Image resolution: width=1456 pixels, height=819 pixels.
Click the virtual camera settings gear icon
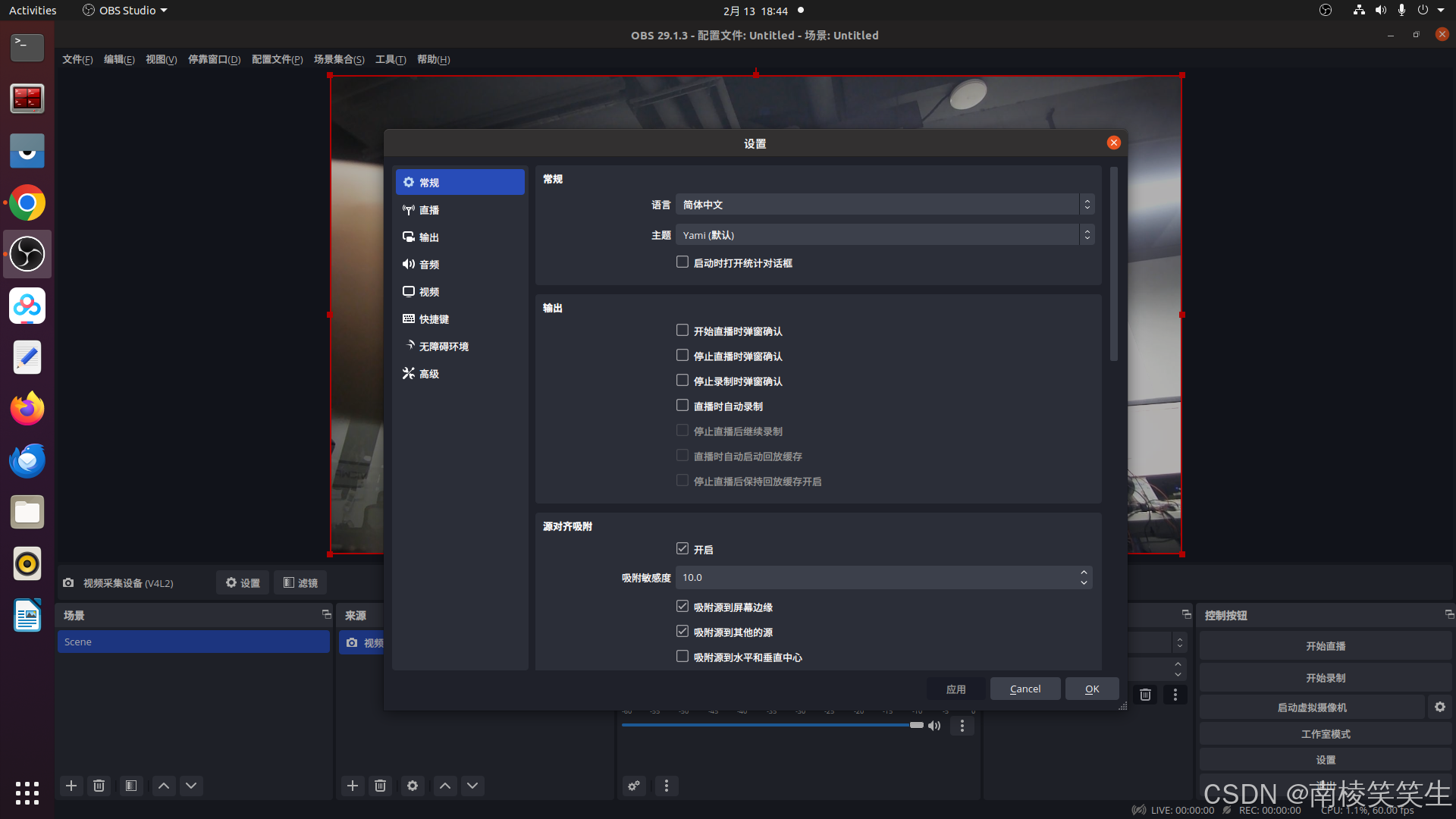[x=1439, y=707]
